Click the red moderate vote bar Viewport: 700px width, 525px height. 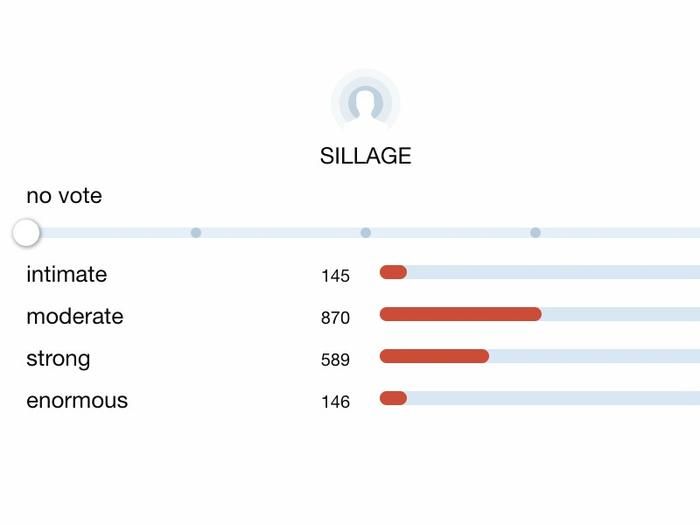pyautogui.click(x=460, y=314)
